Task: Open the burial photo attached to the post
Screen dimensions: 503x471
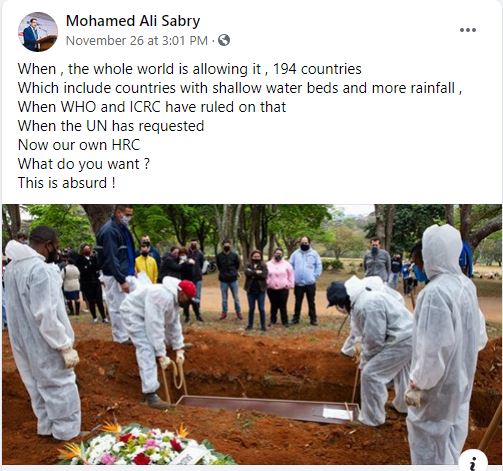Action: click(252, 334)
